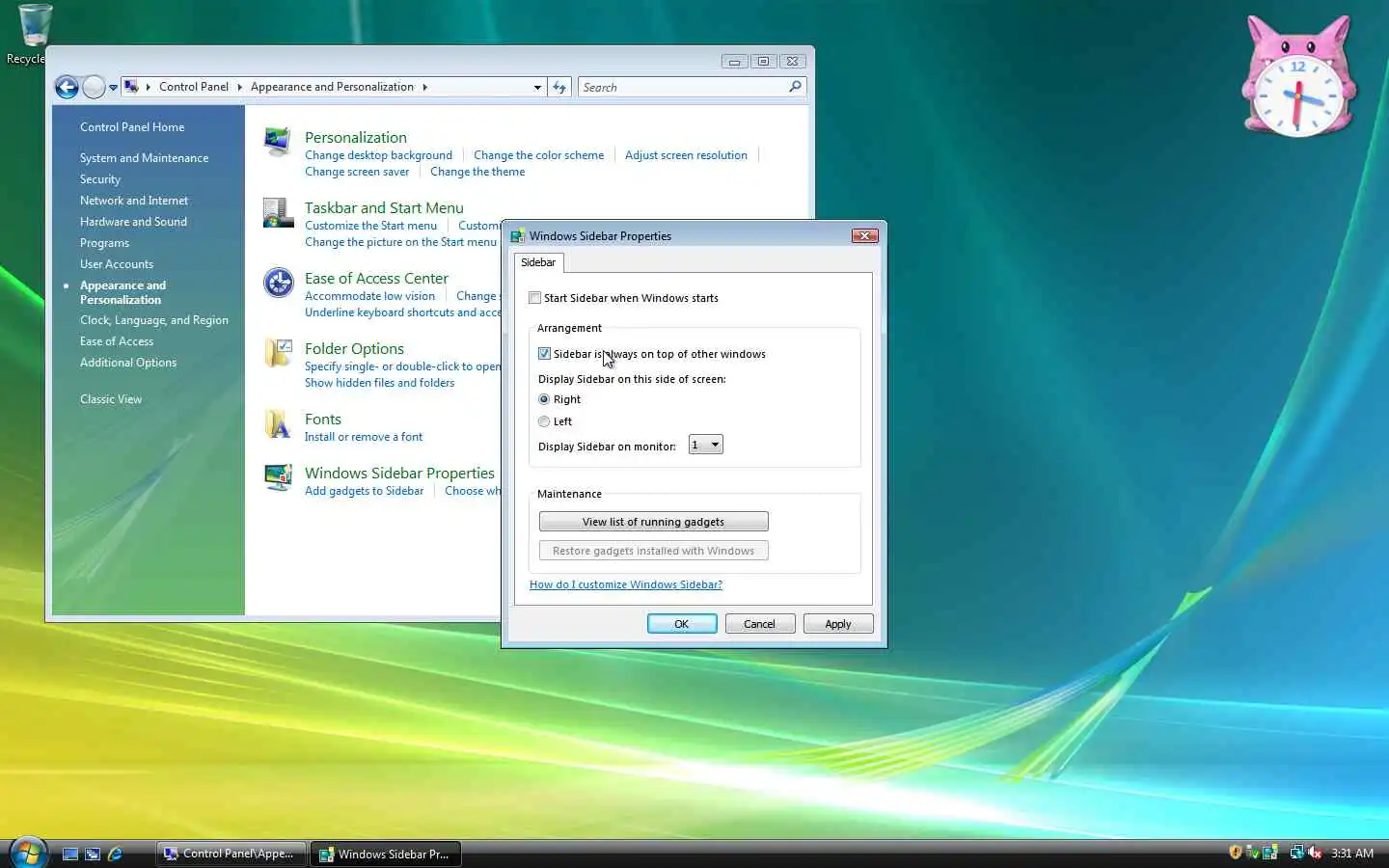Click Install or remove a font link
The width and height of the screenshot is (1389, 868).
pos(364,437)
